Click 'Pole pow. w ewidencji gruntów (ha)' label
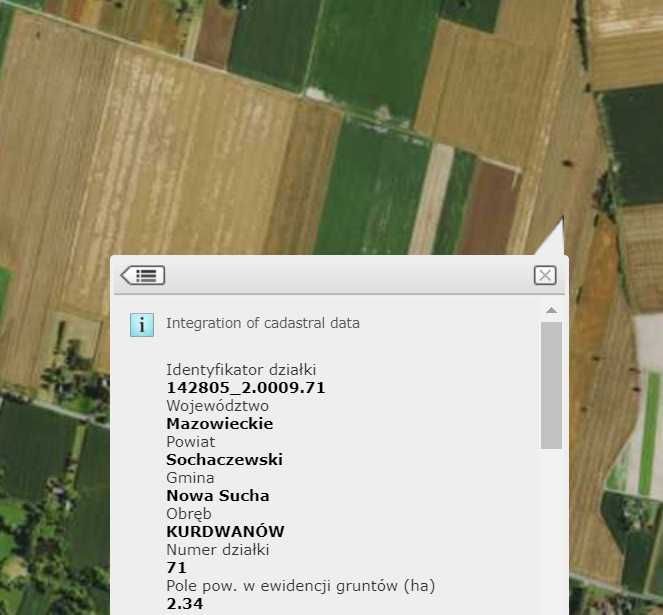Image resolution: width=663 pixels, height=615 pixels. pos(300,586)
